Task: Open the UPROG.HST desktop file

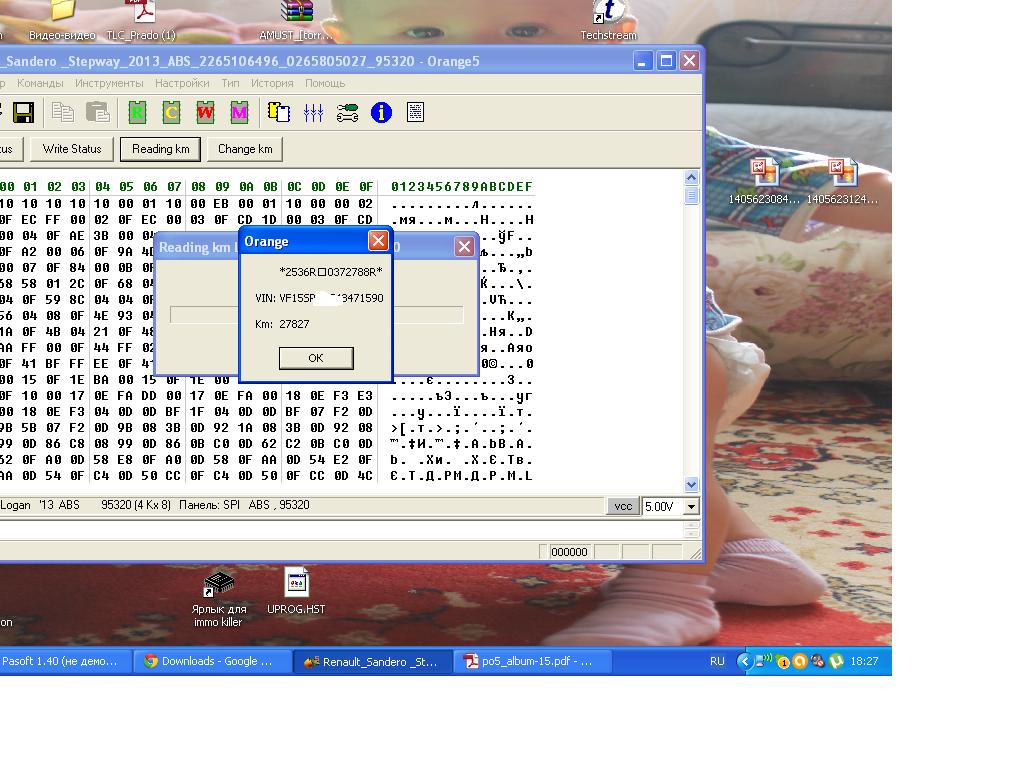Action: [x=296, y=591]
